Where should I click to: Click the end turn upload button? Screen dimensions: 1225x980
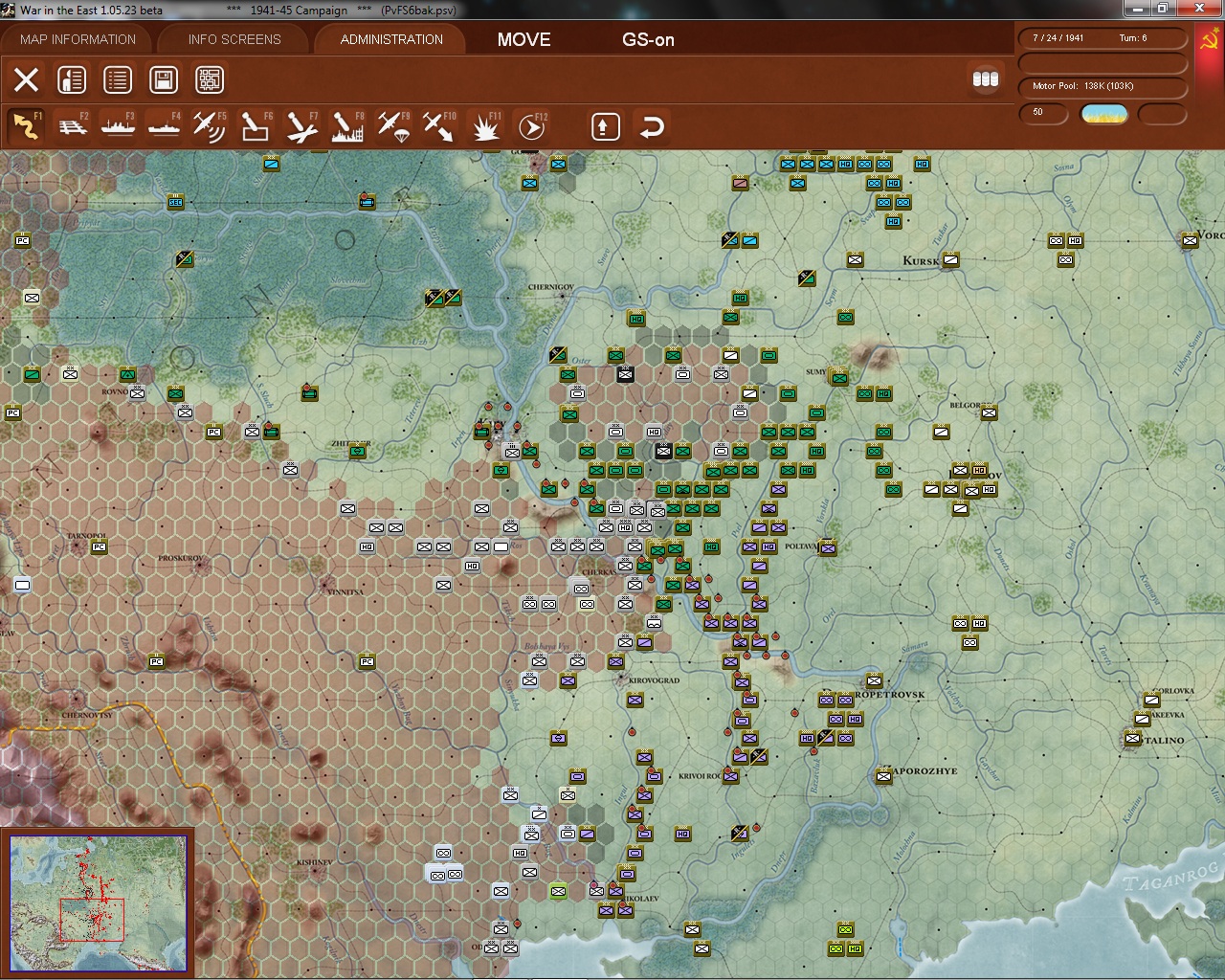[x=605, y=124]
